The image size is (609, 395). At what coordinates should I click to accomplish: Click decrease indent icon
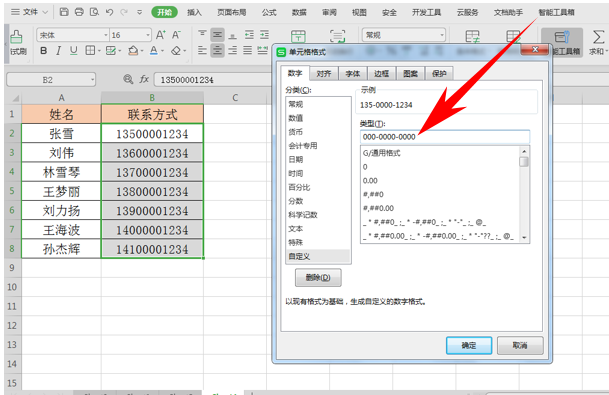tap(249, 35)
